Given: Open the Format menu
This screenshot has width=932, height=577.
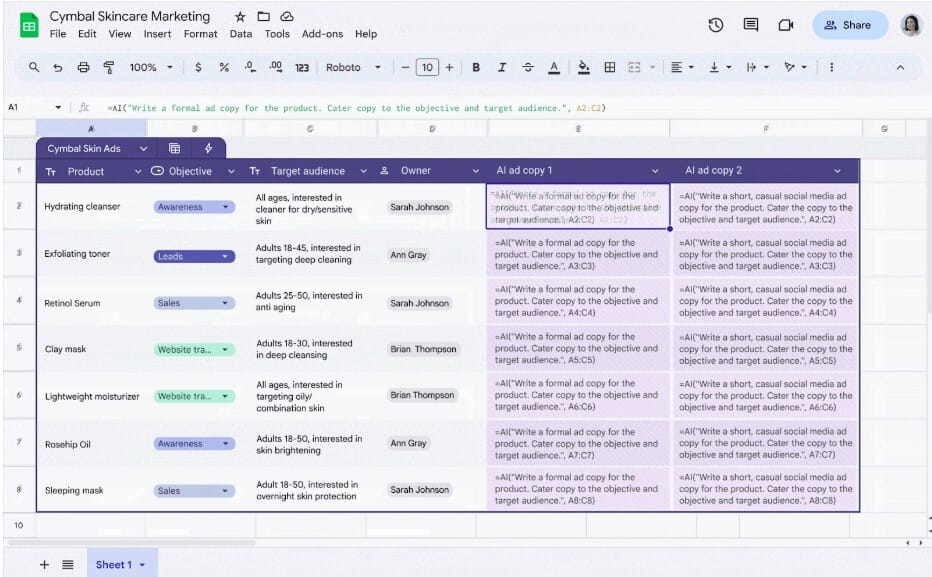Looking at the screenshot, I should click(200, 34).
